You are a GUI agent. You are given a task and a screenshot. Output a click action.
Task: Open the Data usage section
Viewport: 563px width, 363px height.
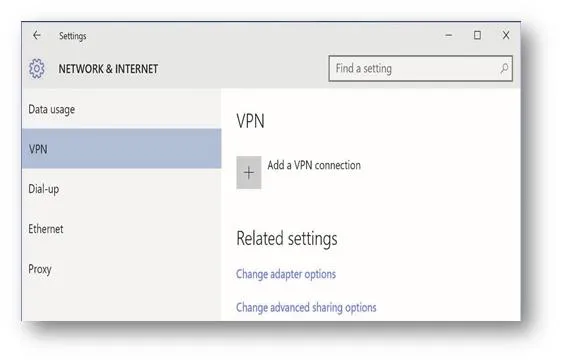coord(121,109)
